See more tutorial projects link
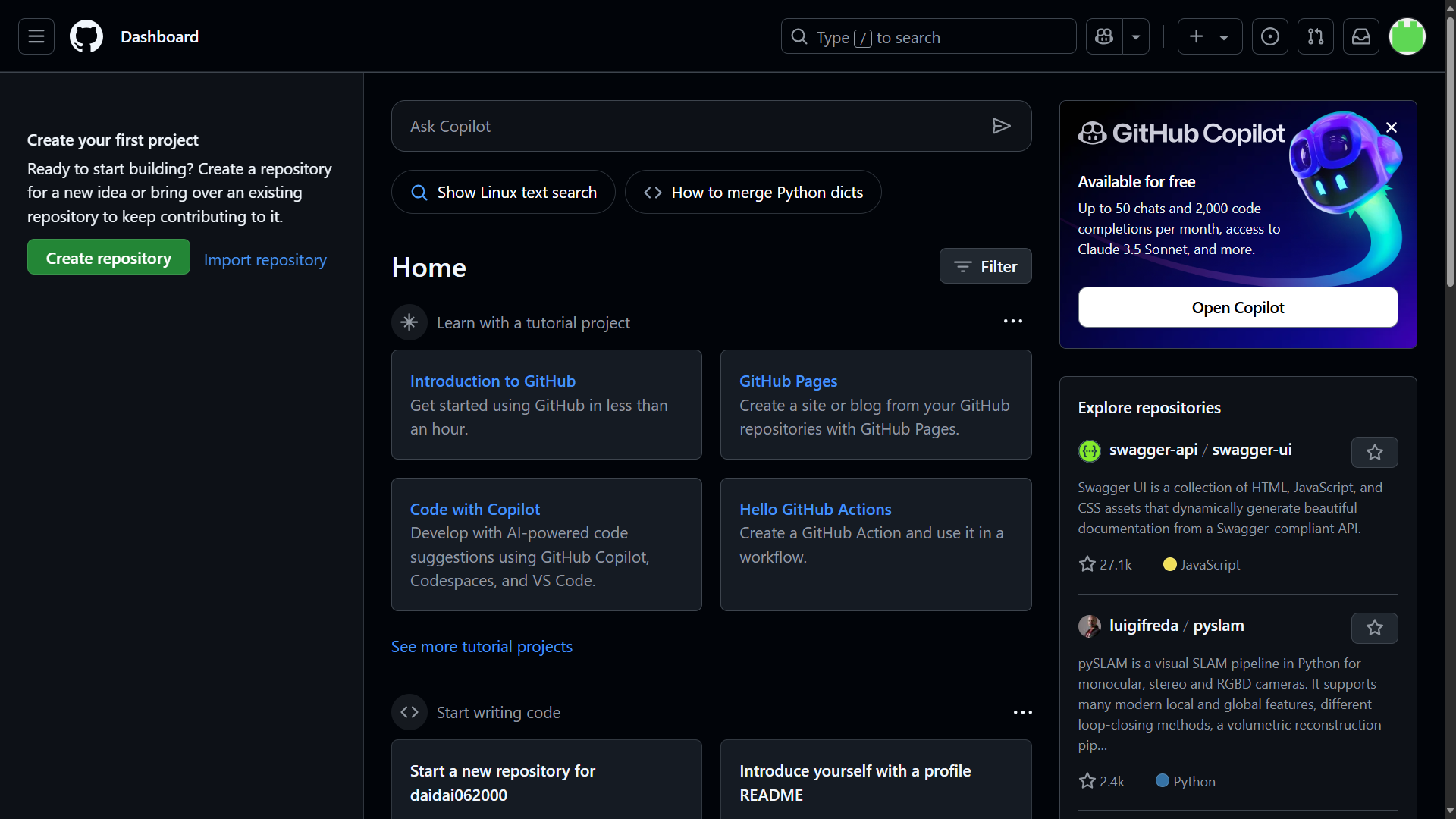 click(482, 646)
